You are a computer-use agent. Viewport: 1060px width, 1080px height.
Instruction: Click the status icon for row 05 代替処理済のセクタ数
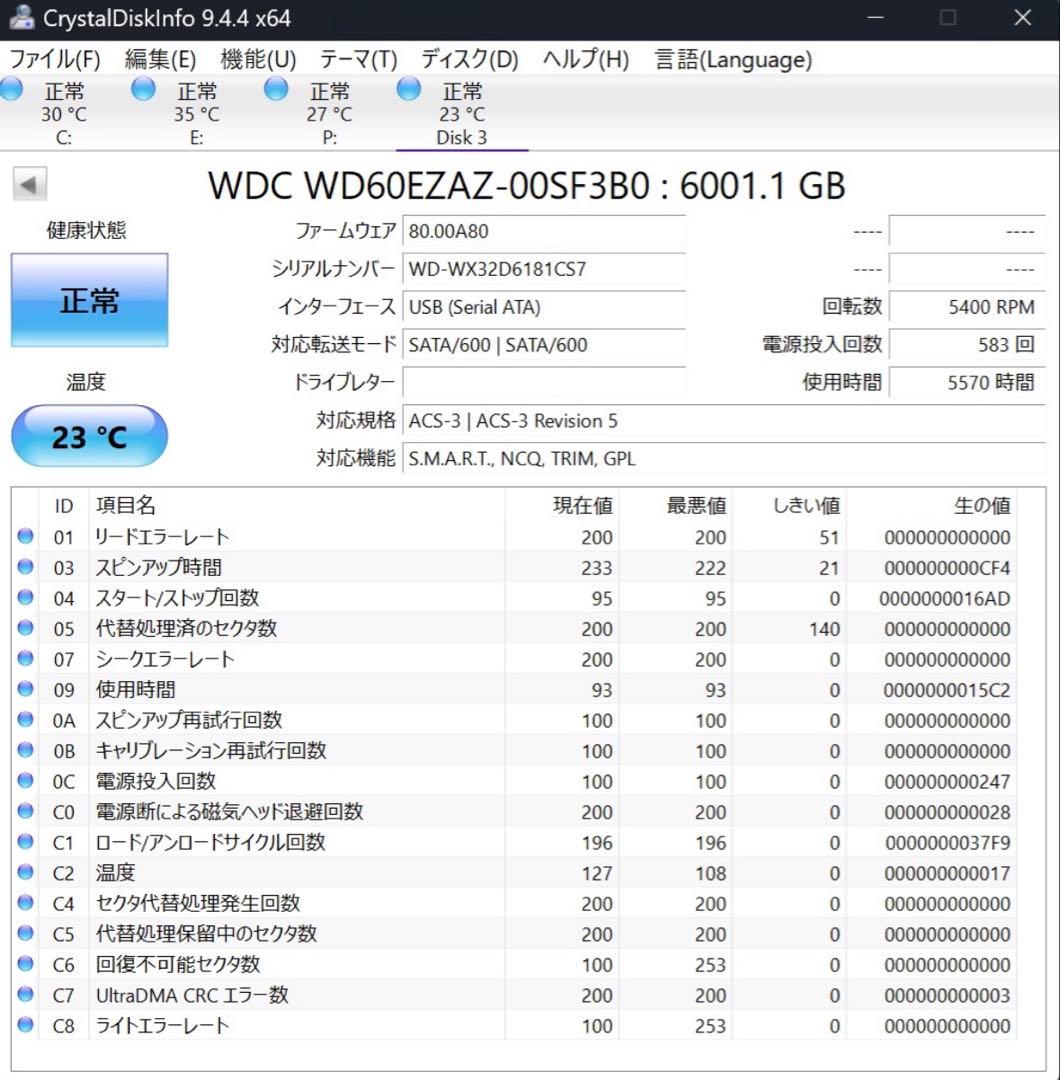click(x=25, y=627)
